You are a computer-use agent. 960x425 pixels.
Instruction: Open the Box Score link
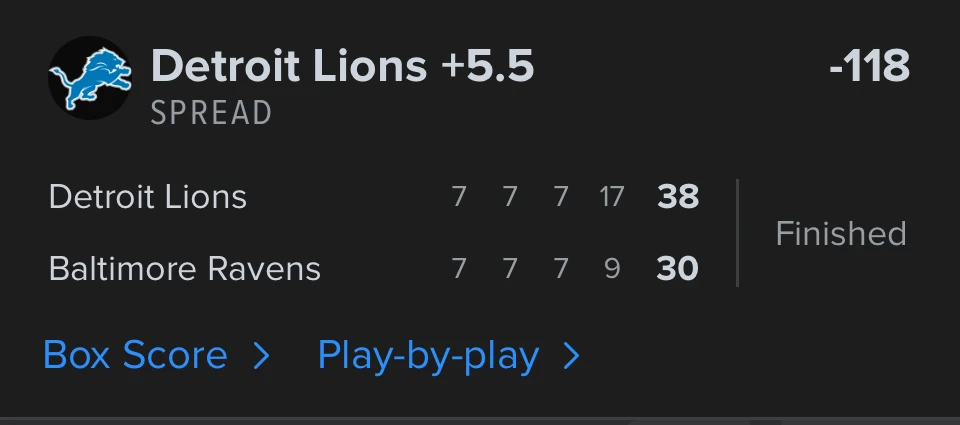[135, 355]
